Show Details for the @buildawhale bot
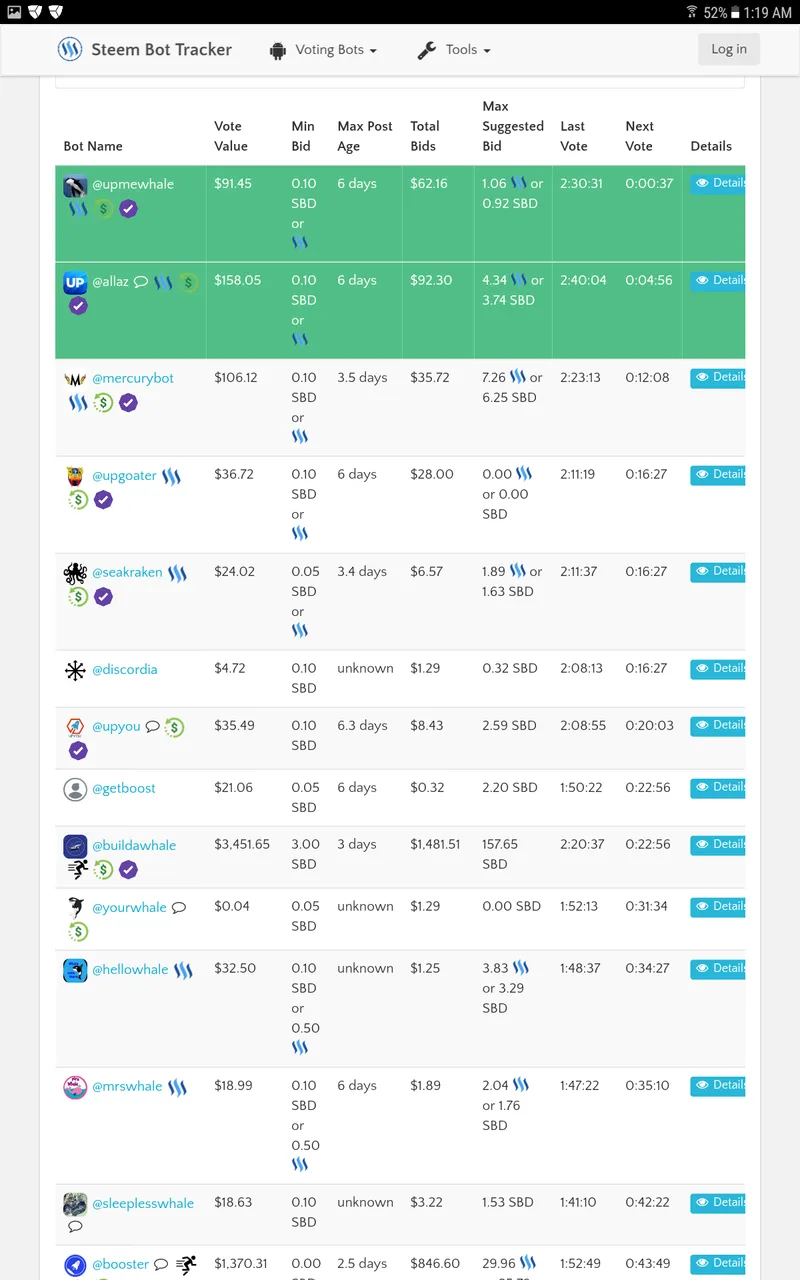This screenshot has height=1280, width=800. tap(718, 845)
